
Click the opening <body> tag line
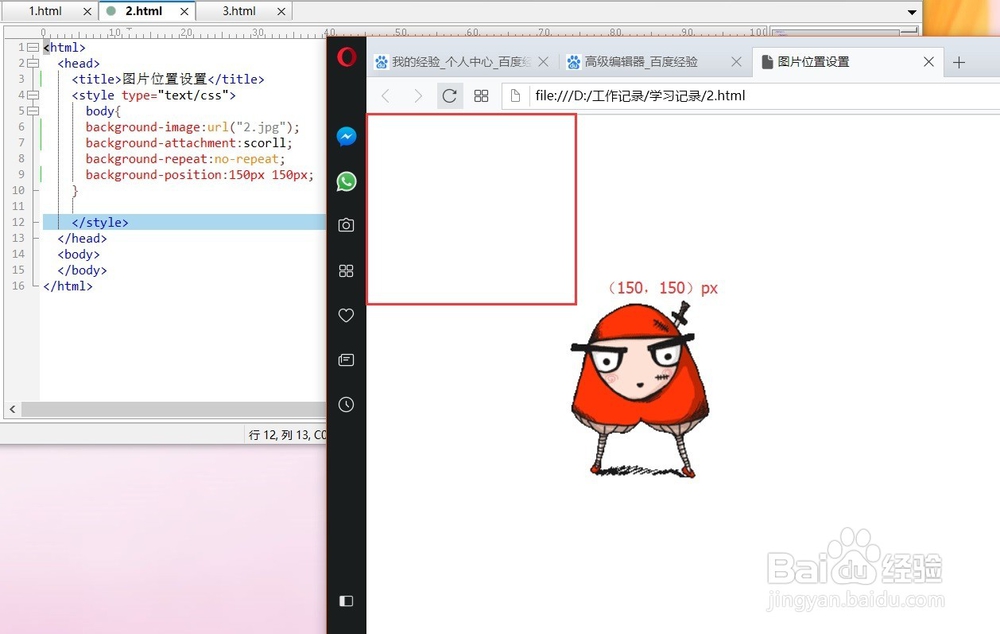click(x=78, y=254)
